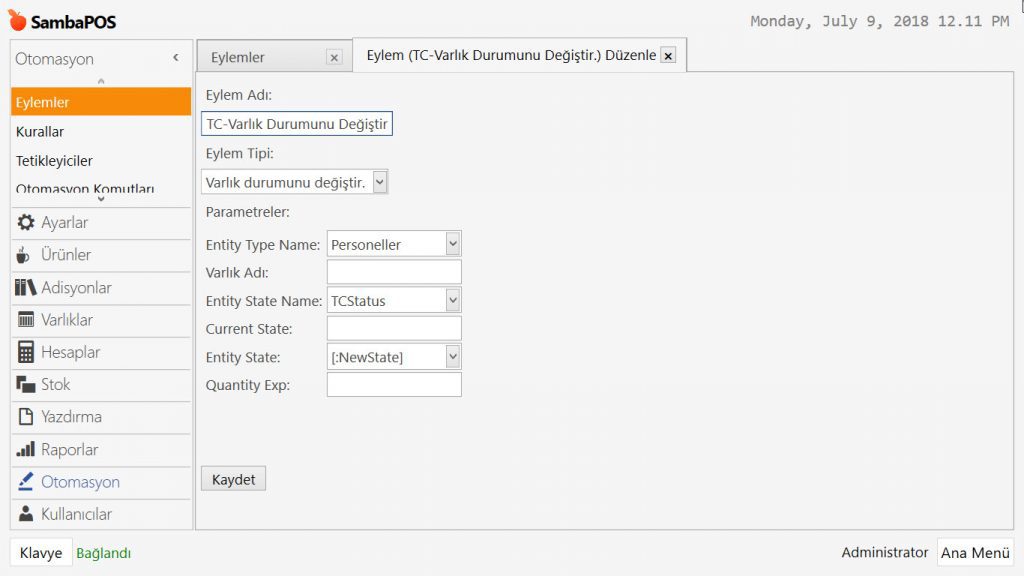Open Varlıklar using its table icon

point(26,320)
